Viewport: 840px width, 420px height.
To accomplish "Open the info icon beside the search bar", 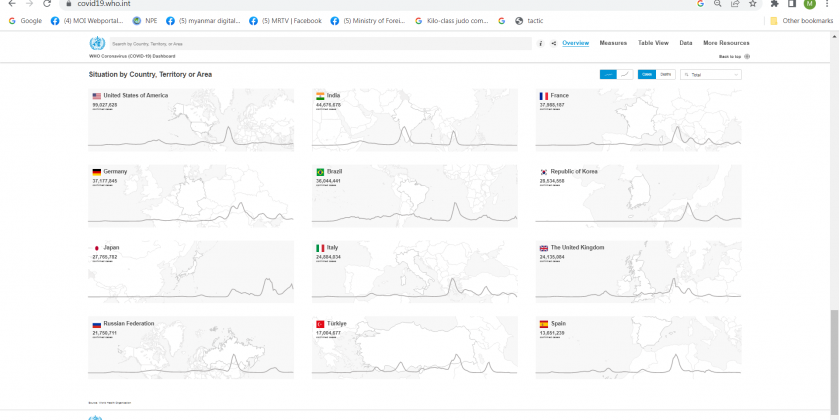I will tap(541, 43).
